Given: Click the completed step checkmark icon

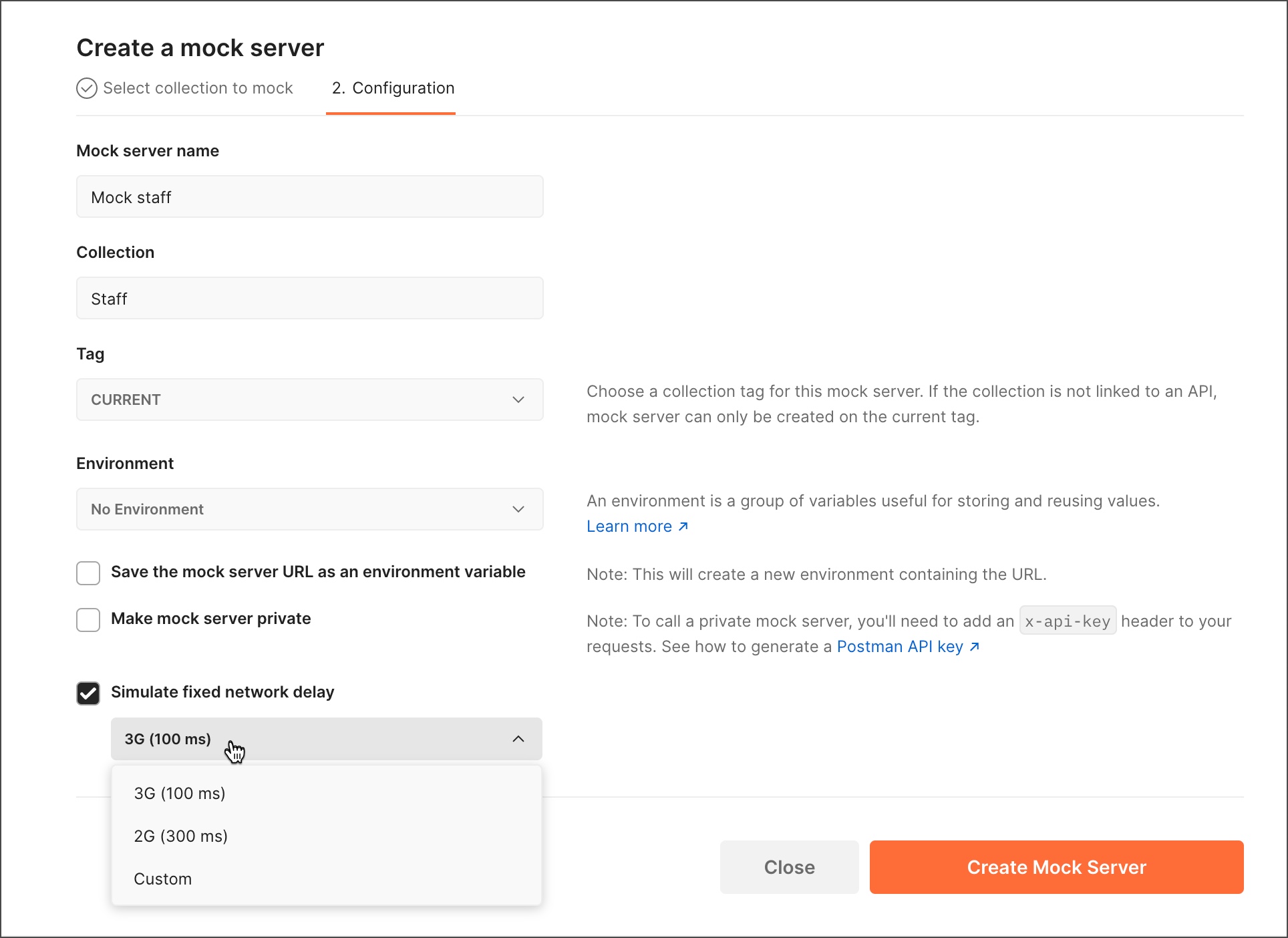Looking at the screenshot, I should 88,88.
